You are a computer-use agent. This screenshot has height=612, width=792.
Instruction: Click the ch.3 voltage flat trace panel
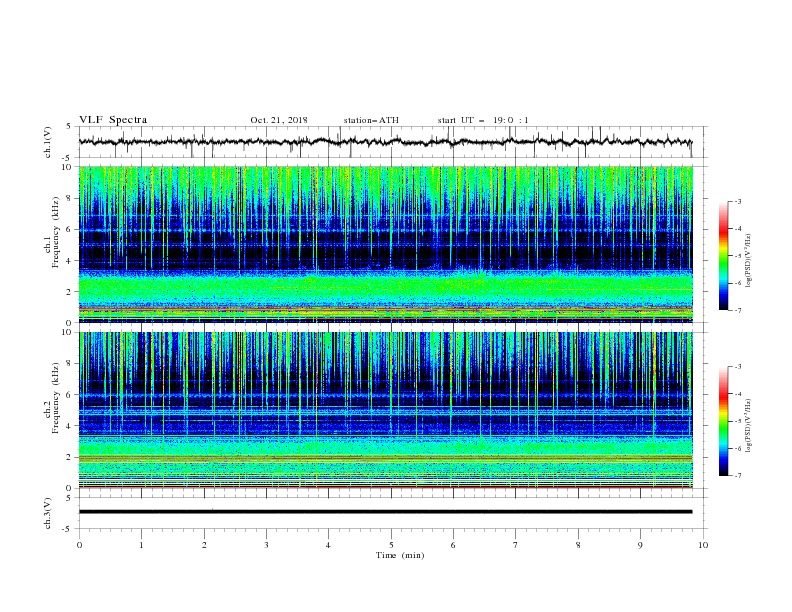pos(392,513)
